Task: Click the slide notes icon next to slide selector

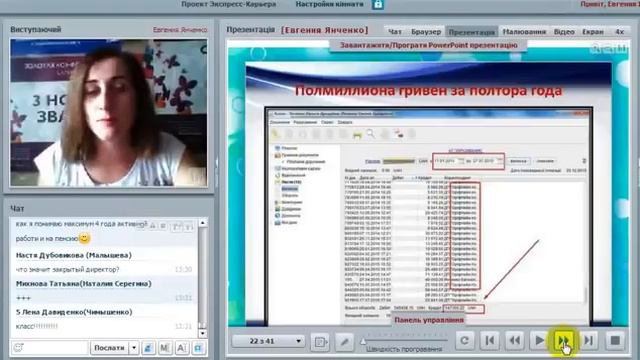Action: pos(320,341)
